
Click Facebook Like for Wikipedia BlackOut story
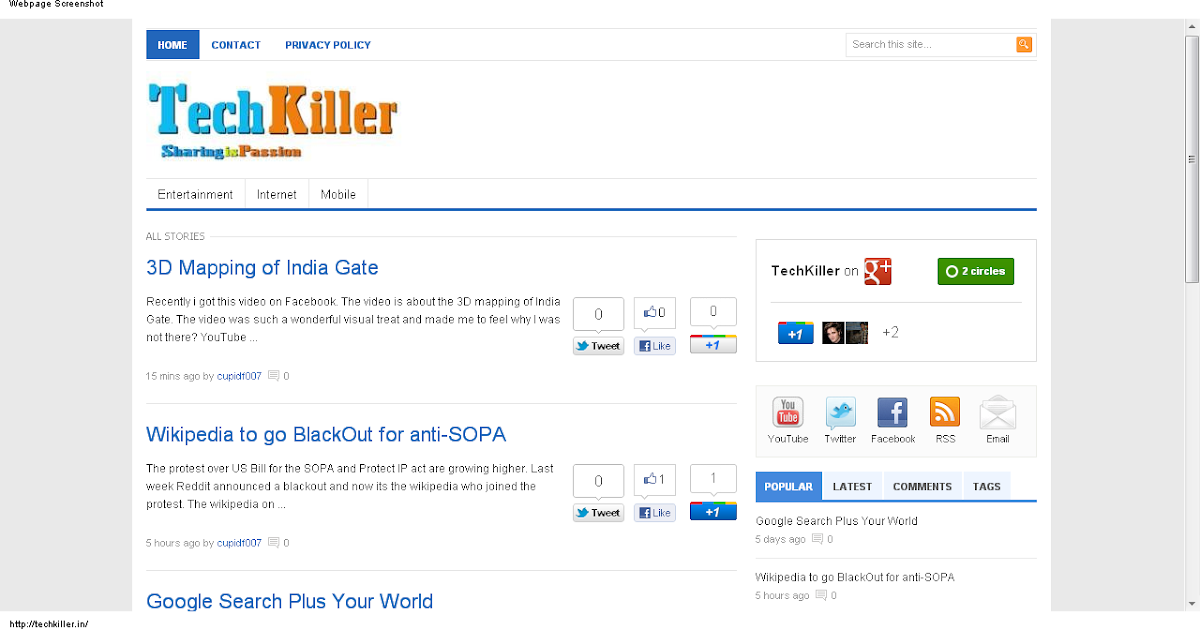click(655, 513)
